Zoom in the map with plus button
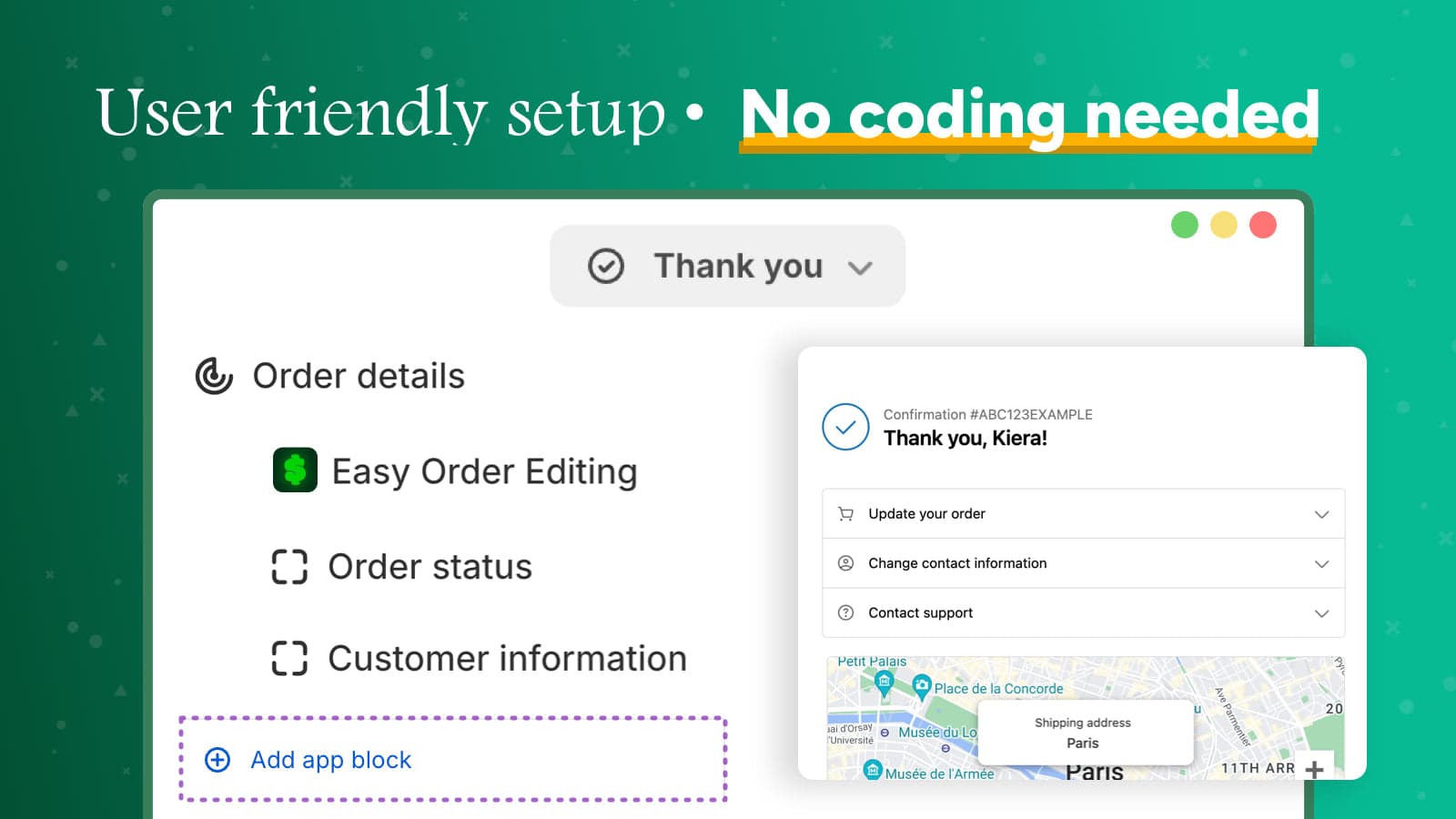The height and width of the screenshot is (819, 1456). [x=1314, y=769]
